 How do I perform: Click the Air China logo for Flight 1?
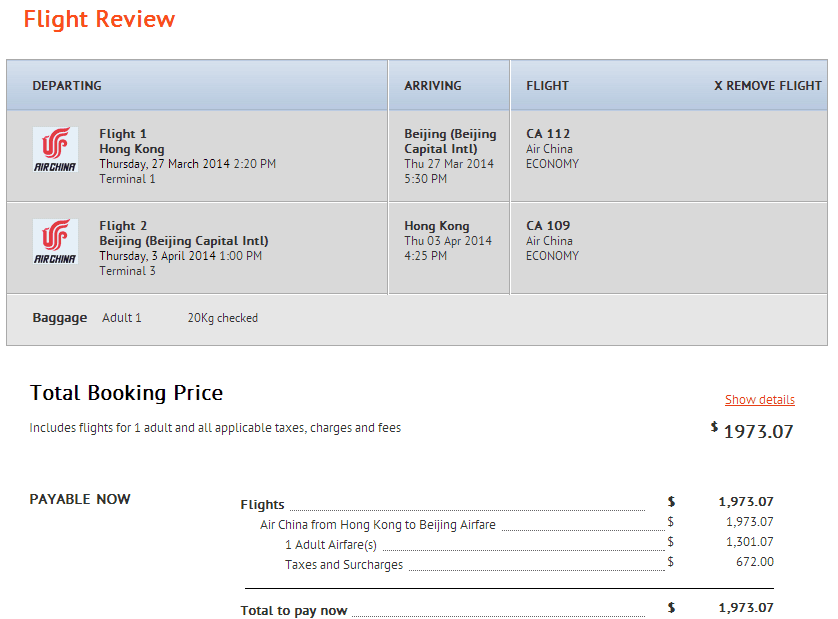point(55,150)
